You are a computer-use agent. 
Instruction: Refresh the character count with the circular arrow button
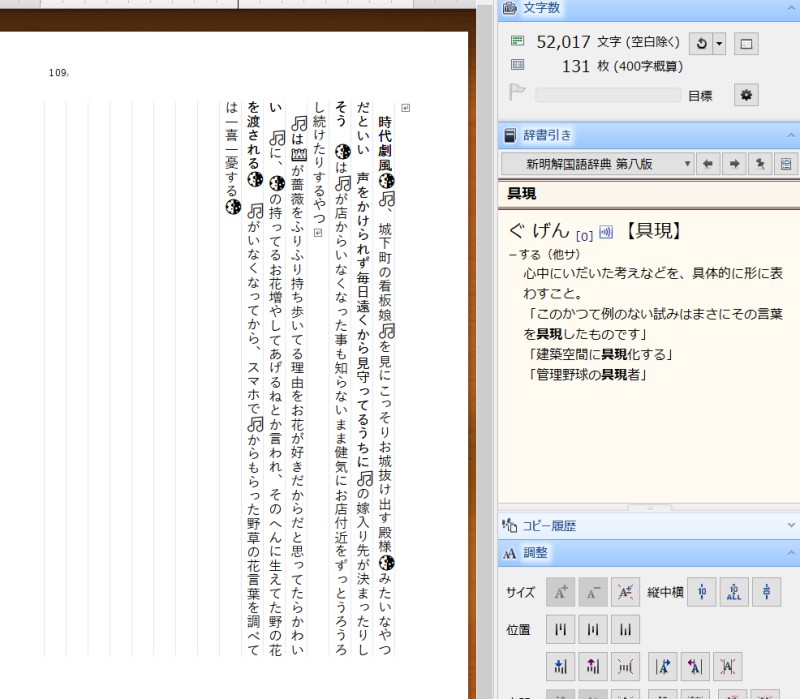pyautogui.click(x=701, y=43)
